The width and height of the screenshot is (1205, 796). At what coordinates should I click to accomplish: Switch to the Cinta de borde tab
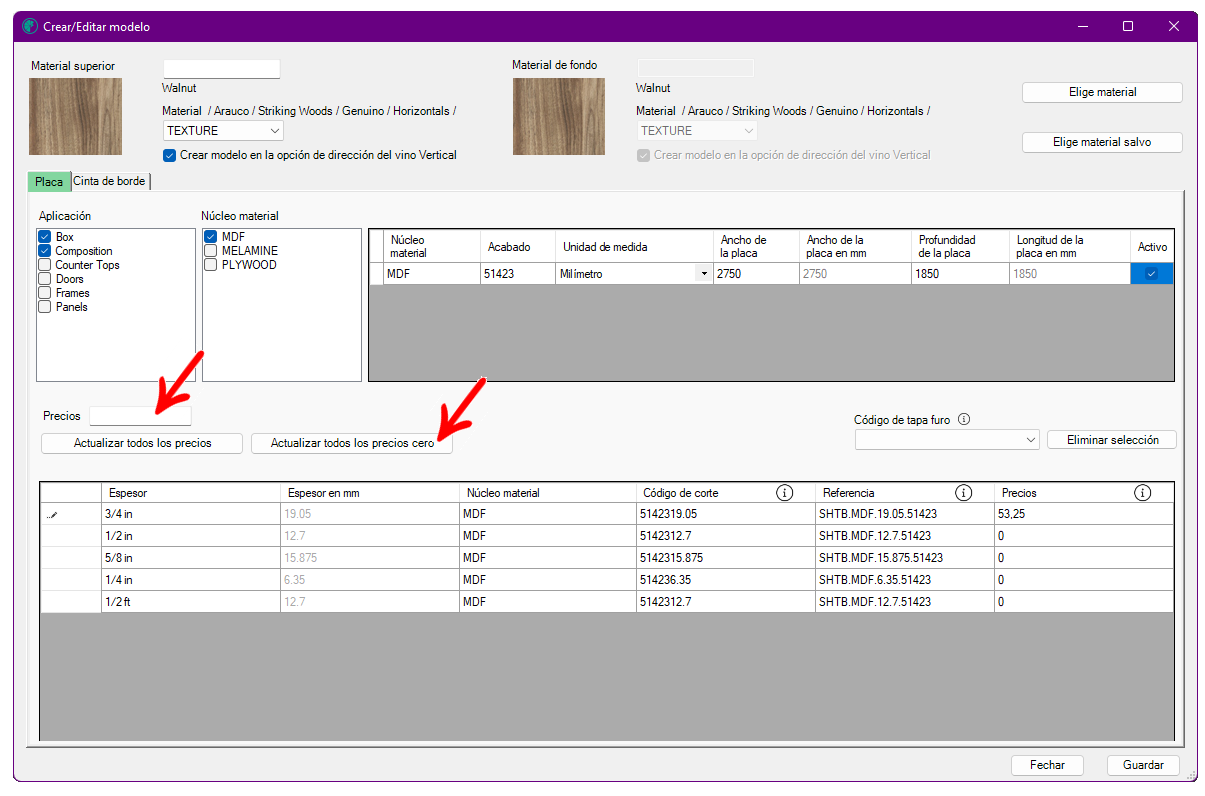109,181
